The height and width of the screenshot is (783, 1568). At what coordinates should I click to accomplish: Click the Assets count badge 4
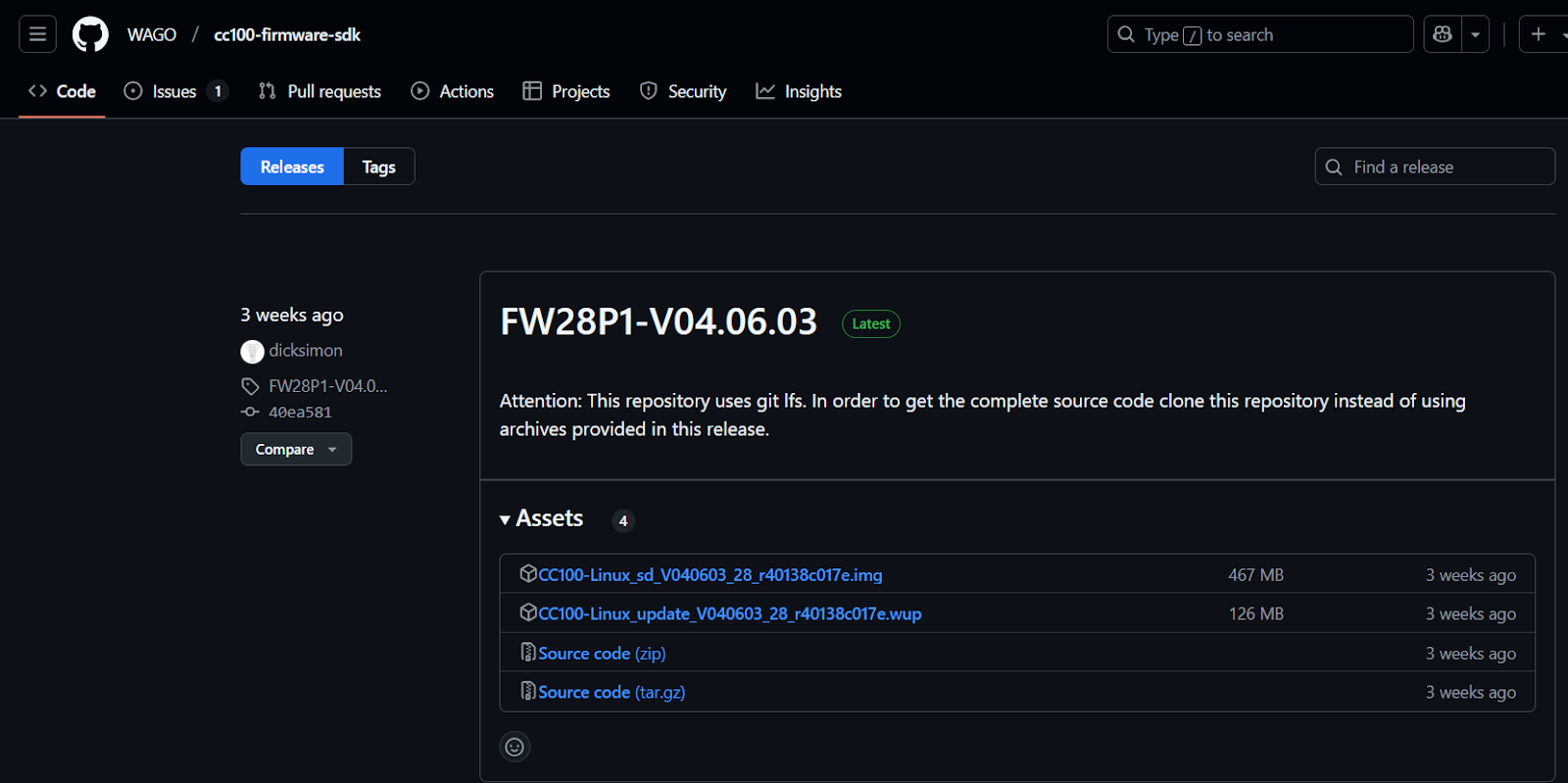(623, 520)
